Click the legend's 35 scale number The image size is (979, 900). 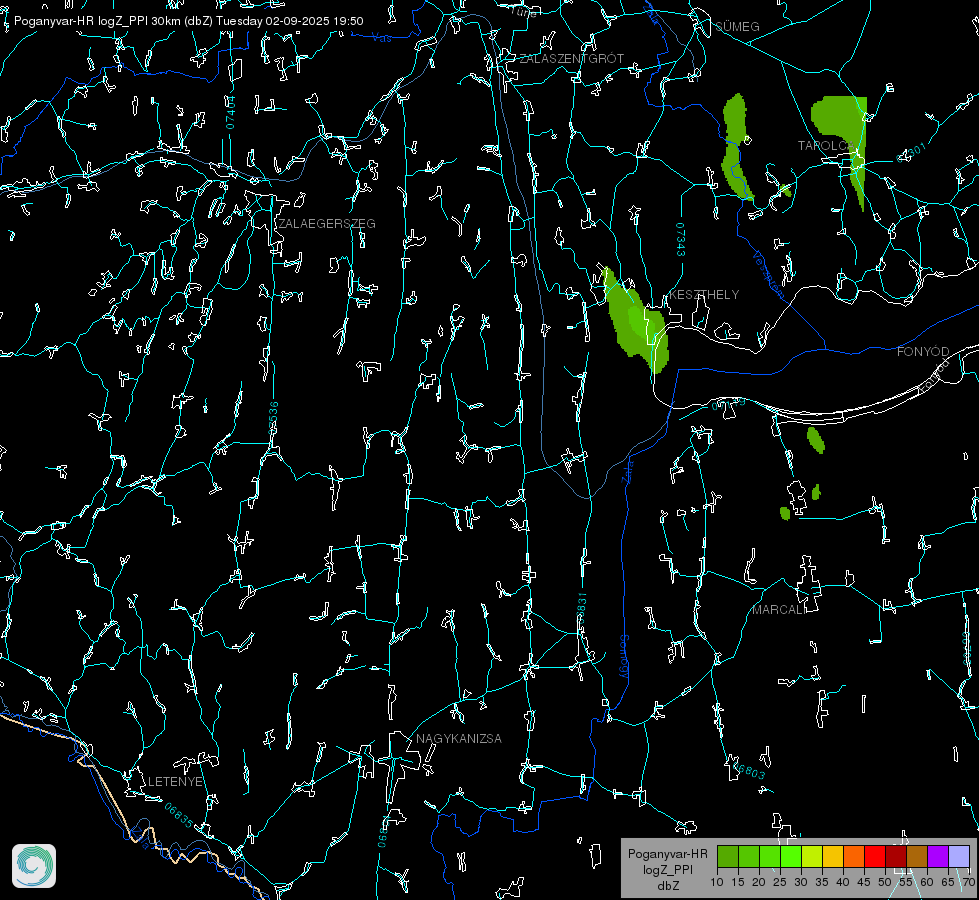point(822,883)
